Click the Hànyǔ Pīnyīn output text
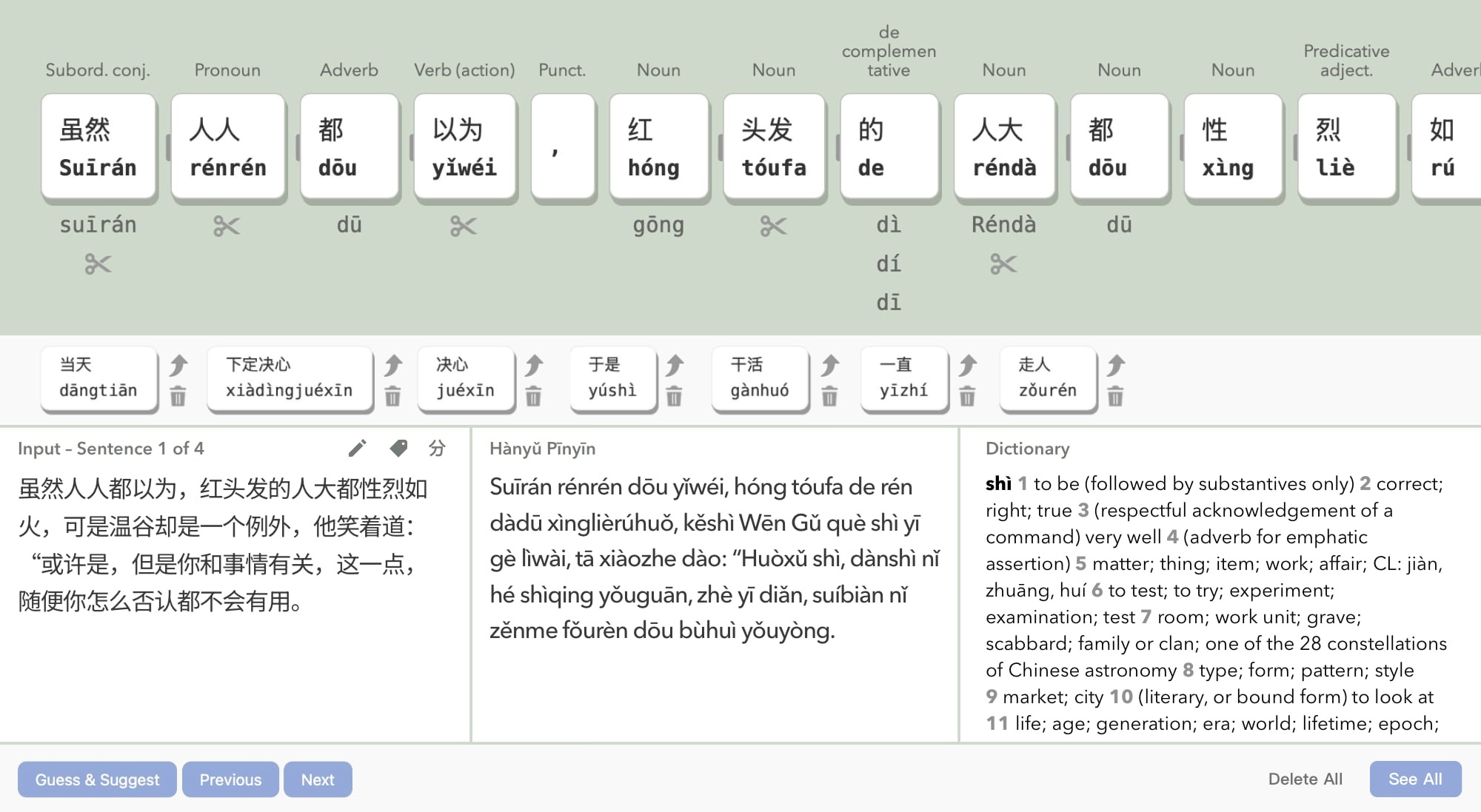Viewport: 1481px width, 812px height. (x=715, y=558)
